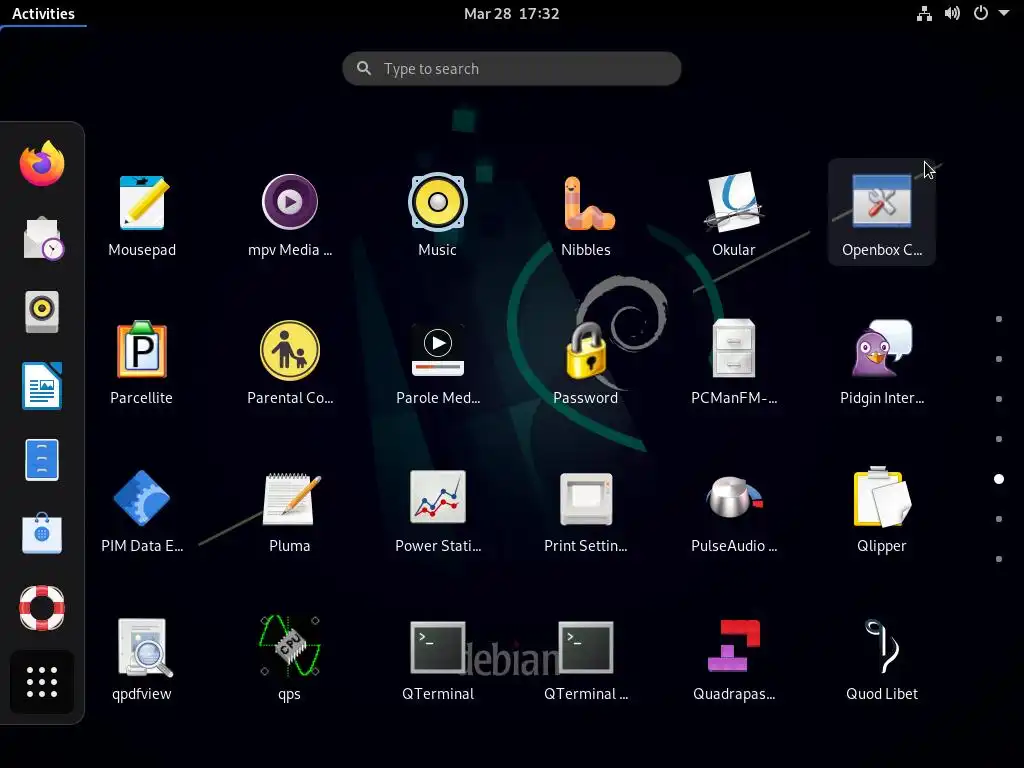Open the Mousepad text editor

tap(142, 214)
